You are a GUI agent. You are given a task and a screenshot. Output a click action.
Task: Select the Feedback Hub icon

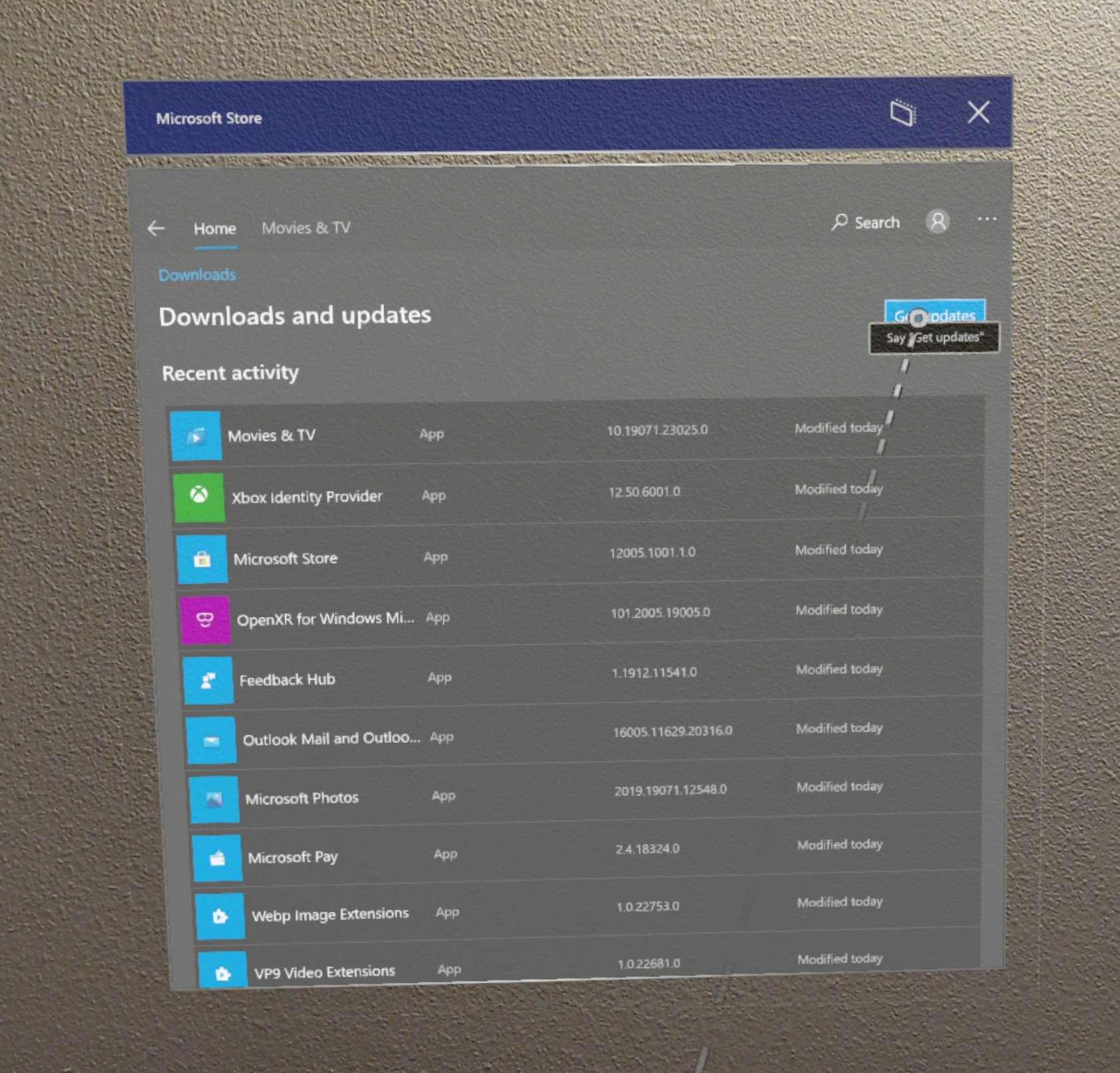pyautogui.click(x=208, y=680)
